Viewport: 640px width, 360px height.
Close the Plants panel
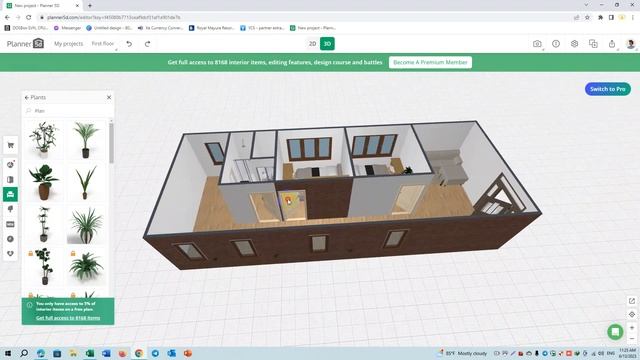[109, 97]
